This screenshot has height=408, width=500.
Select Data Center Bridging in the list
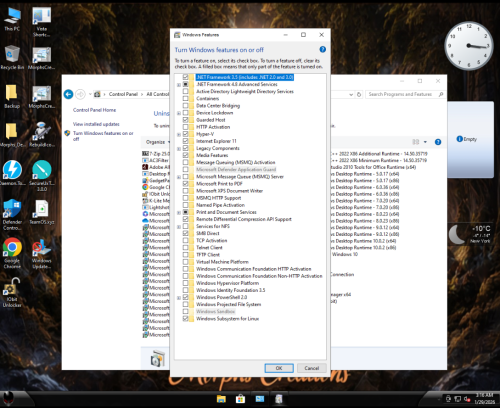(x=218, y=106)
